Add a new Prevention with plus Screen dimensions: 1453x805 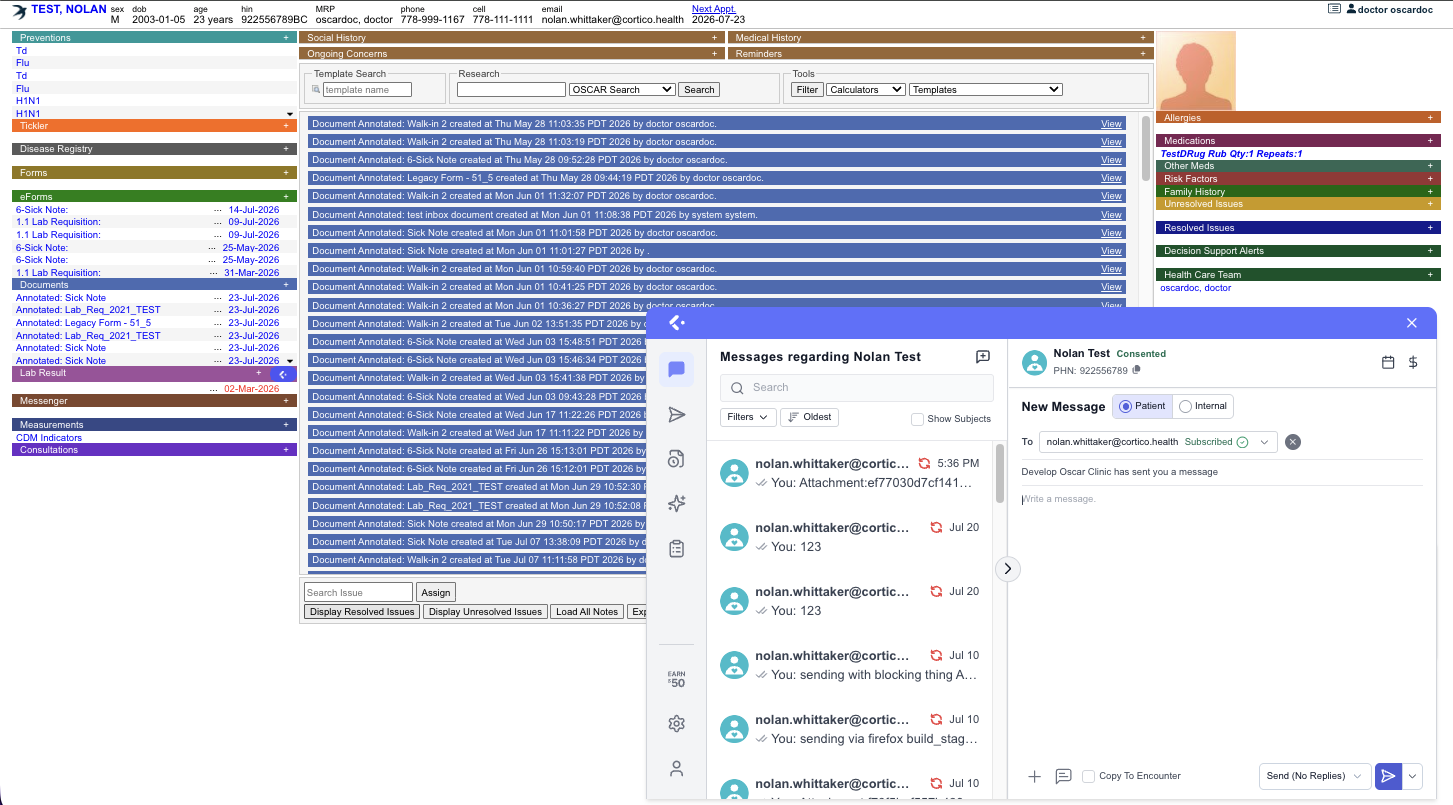pyautogui.click(x=286, y=37)
